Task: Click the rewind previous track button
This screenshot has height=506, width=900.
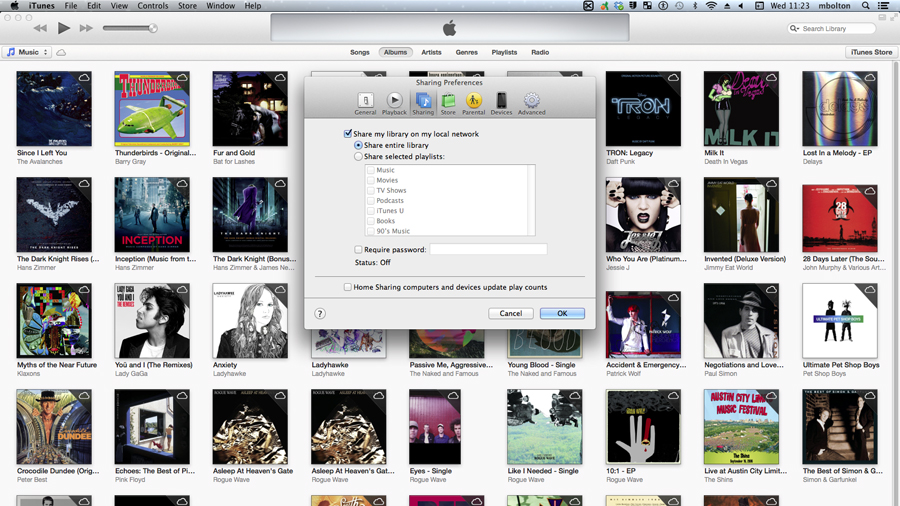Action: click(40, 28)
